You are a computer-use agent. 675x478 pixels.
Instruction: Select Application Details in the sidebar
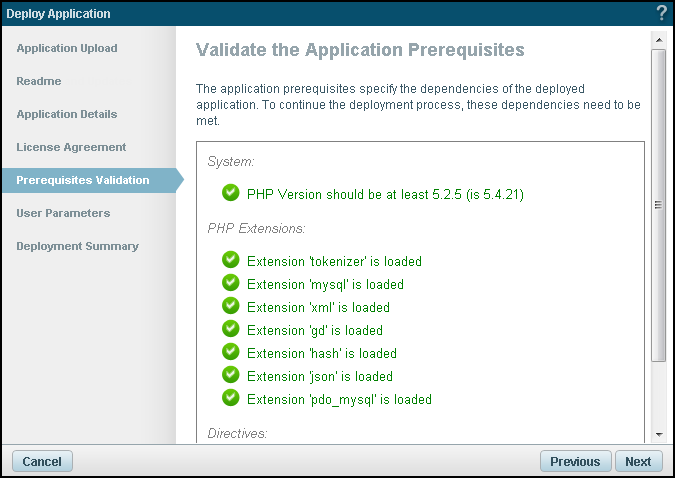point(67,114)
